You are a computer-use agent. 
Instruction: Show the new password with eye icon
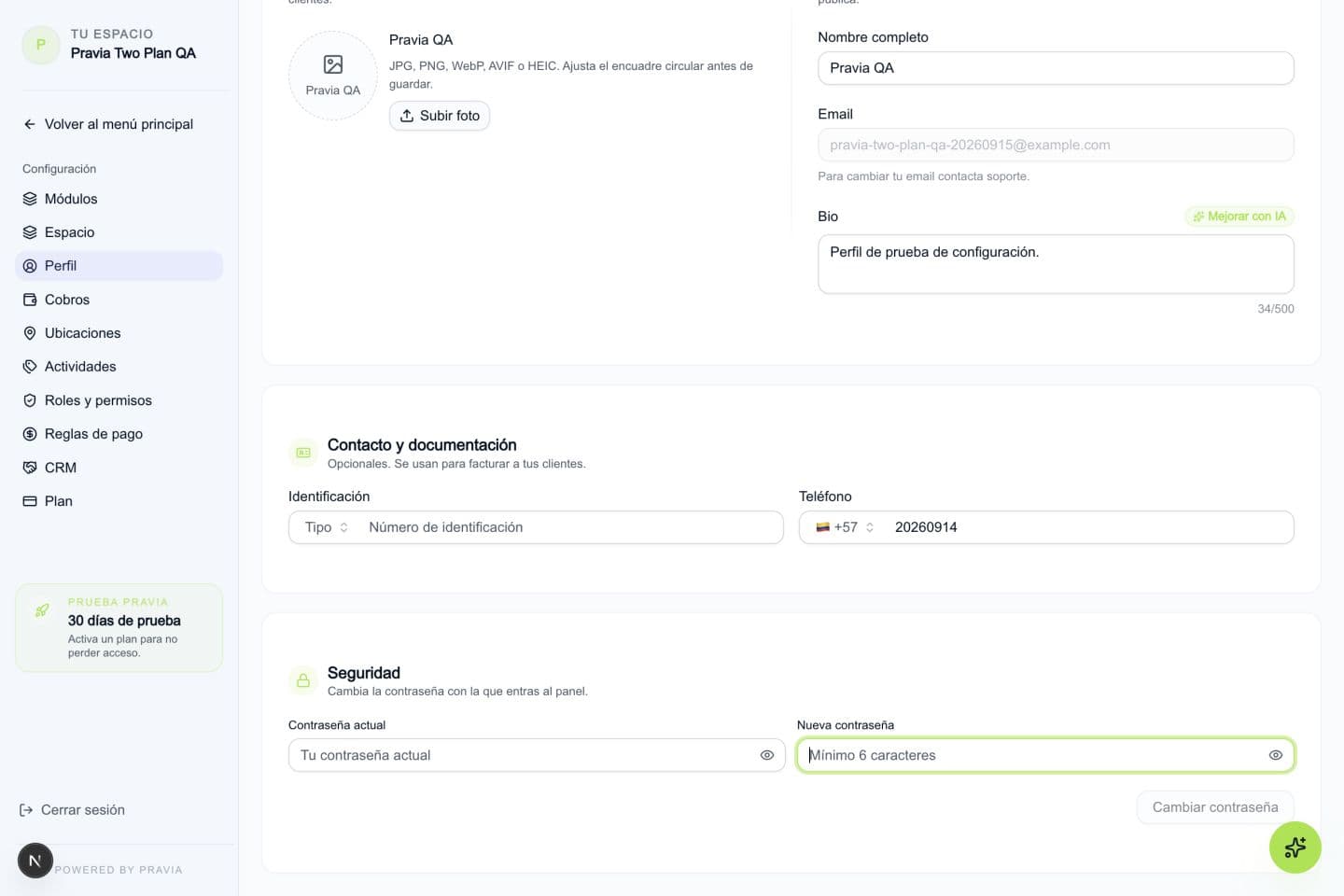[x=1276, y=755]
